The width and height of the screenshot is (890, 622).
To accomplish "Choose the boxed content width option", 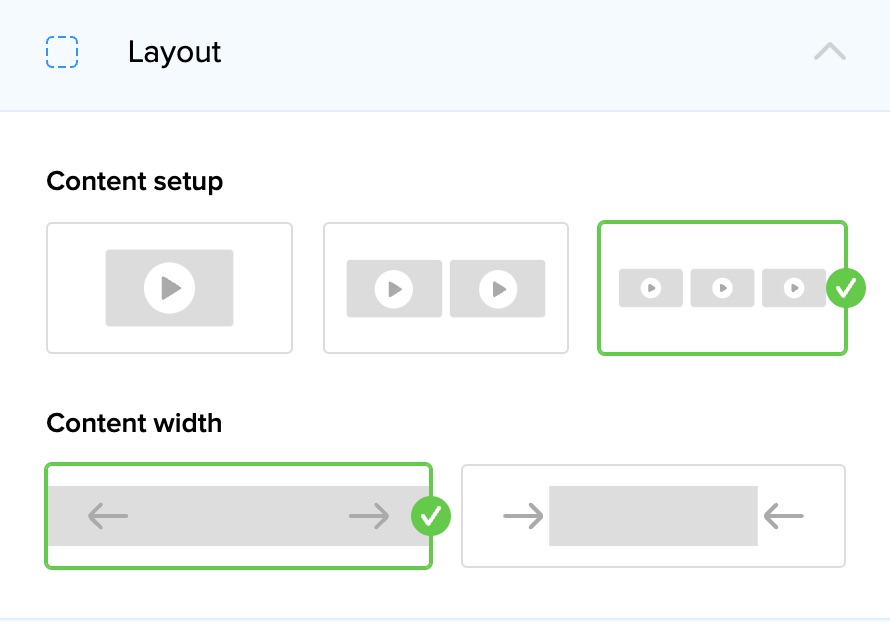I will [653, 516].
